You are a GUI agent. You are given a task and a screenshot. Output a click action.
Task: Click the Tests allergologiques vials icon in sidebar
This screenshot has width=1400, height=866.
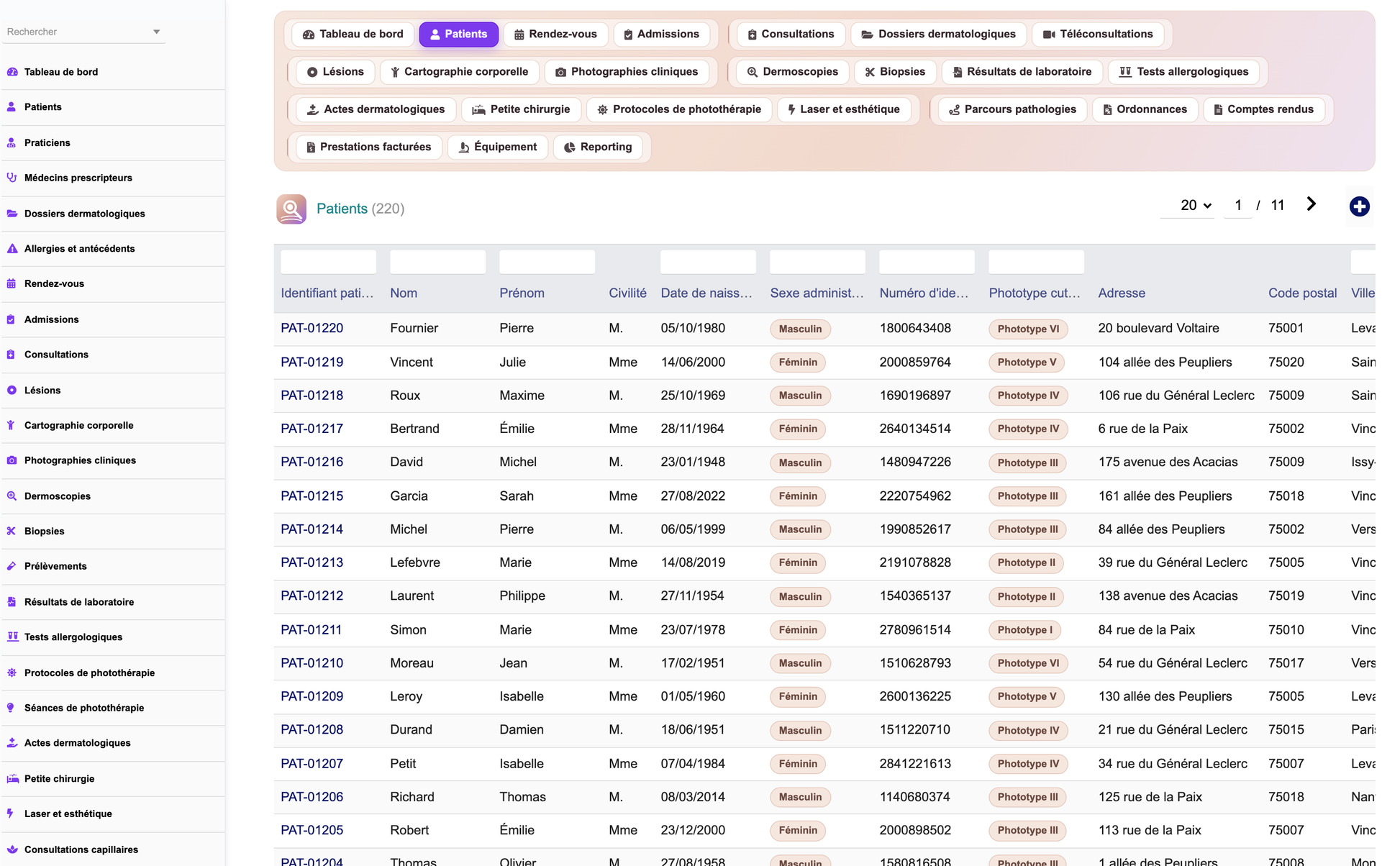[x=12, y=637]
